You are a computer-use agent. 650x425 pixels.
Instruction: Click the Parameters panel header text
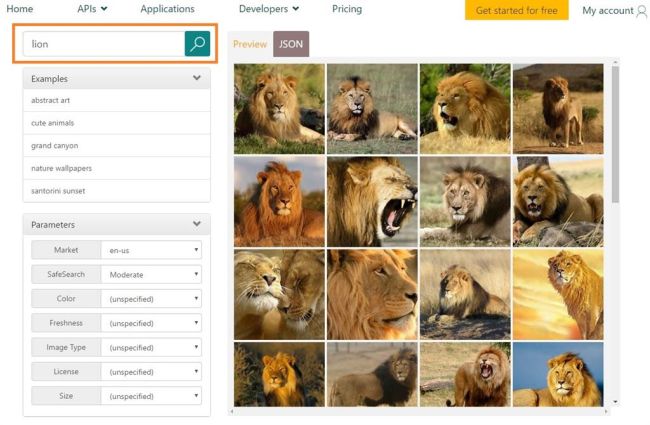coord(53,225)
